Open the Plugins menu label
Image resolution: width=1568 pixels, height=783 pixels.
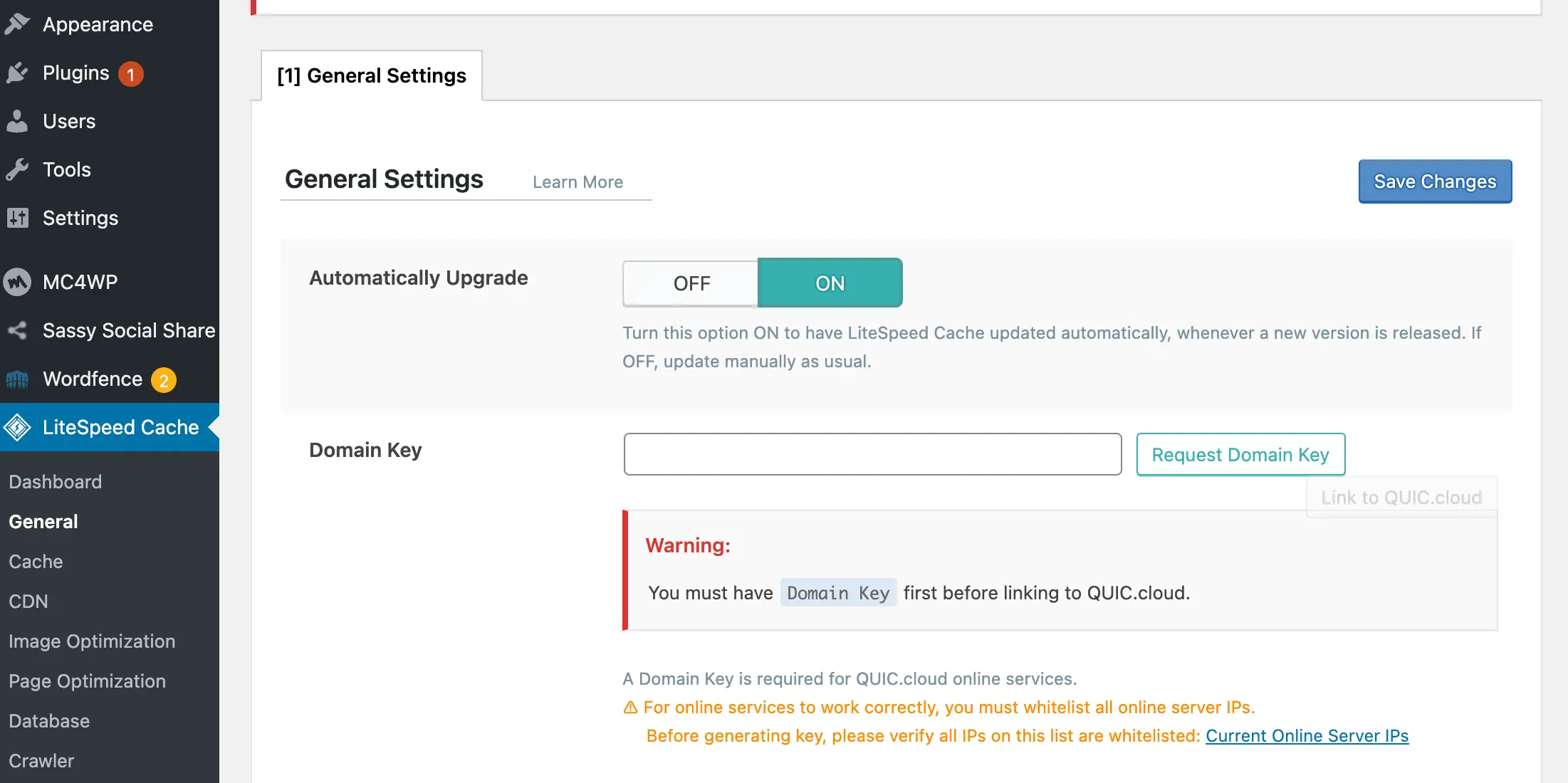[76, 73]
